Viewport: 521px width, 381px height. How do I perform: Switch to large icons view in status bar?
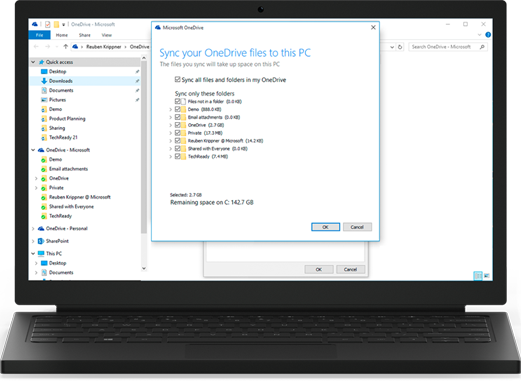tap(487, 276)
